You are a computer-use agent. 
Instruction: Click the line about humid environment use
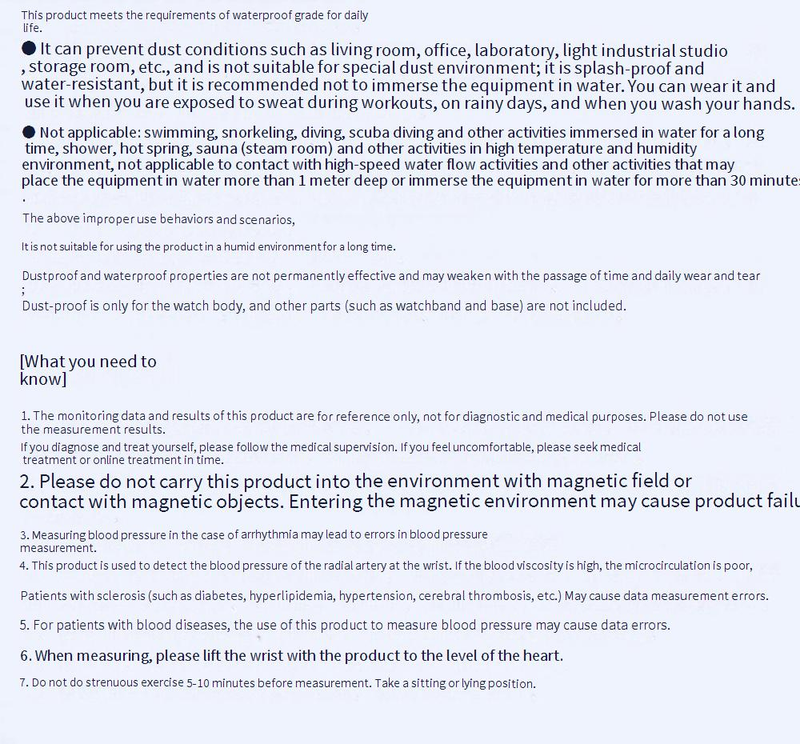click(208, 246)
